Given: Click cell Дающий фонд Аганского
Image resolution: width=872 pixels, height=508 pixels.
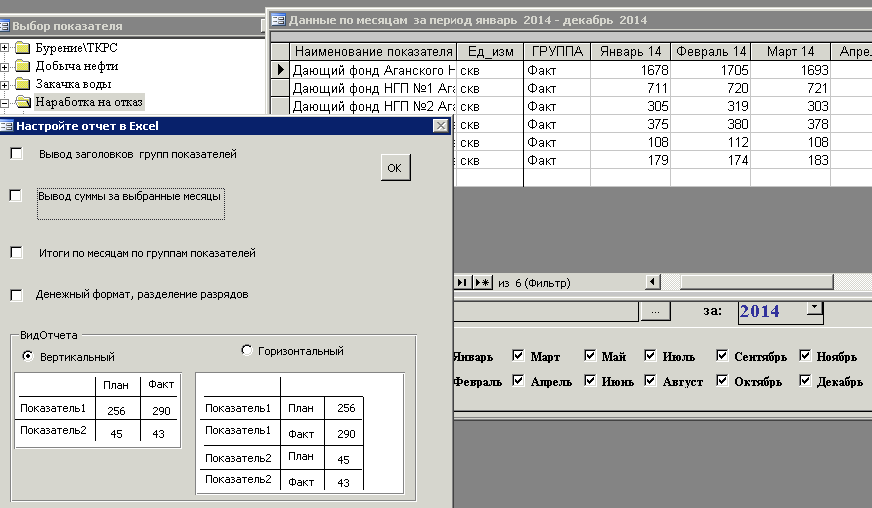Looking at the screenshot, I should 373,70.
